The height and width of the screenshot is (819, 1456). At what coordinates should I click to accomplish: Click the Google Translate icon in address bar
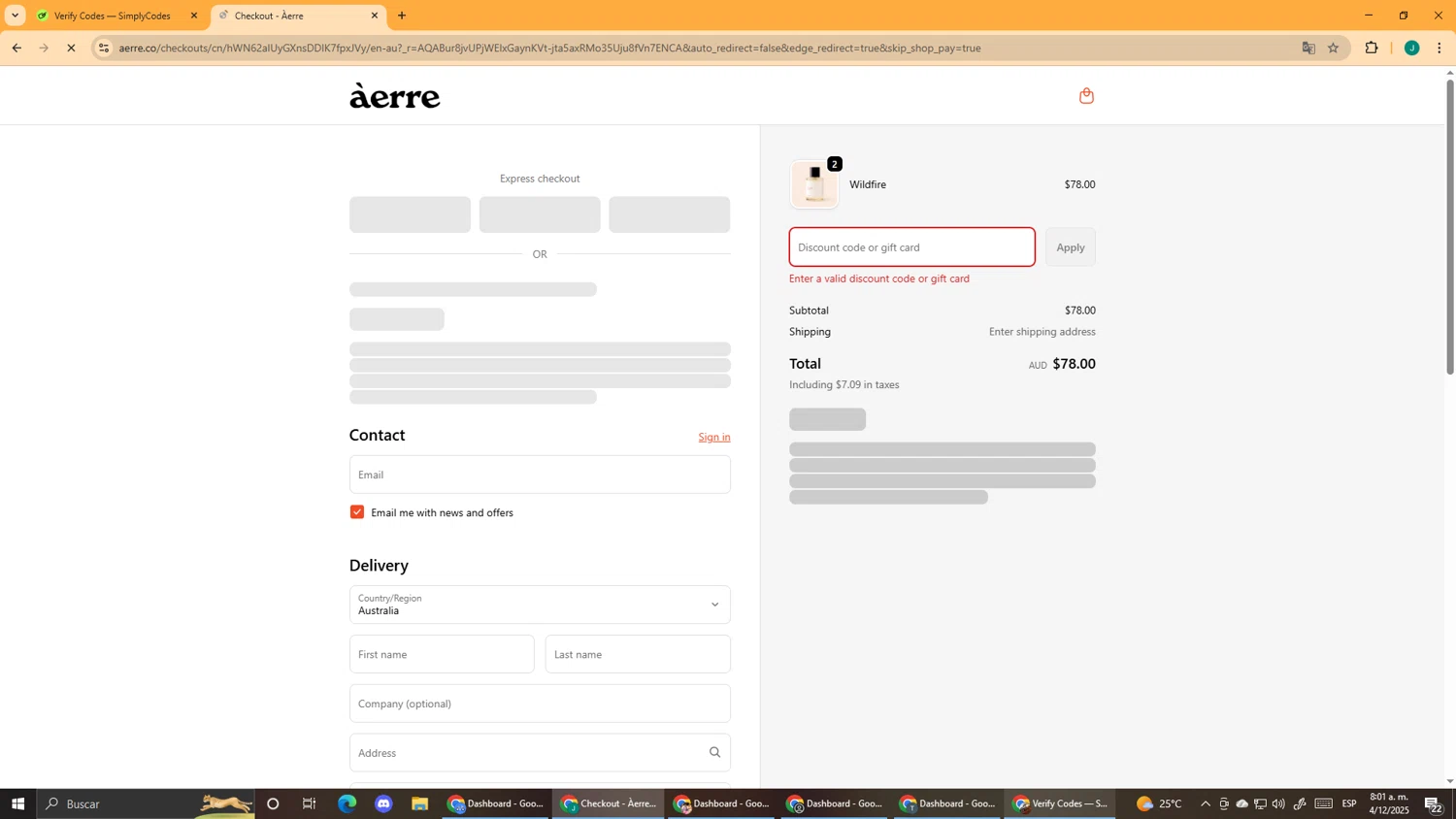(x=1308, y=48)
